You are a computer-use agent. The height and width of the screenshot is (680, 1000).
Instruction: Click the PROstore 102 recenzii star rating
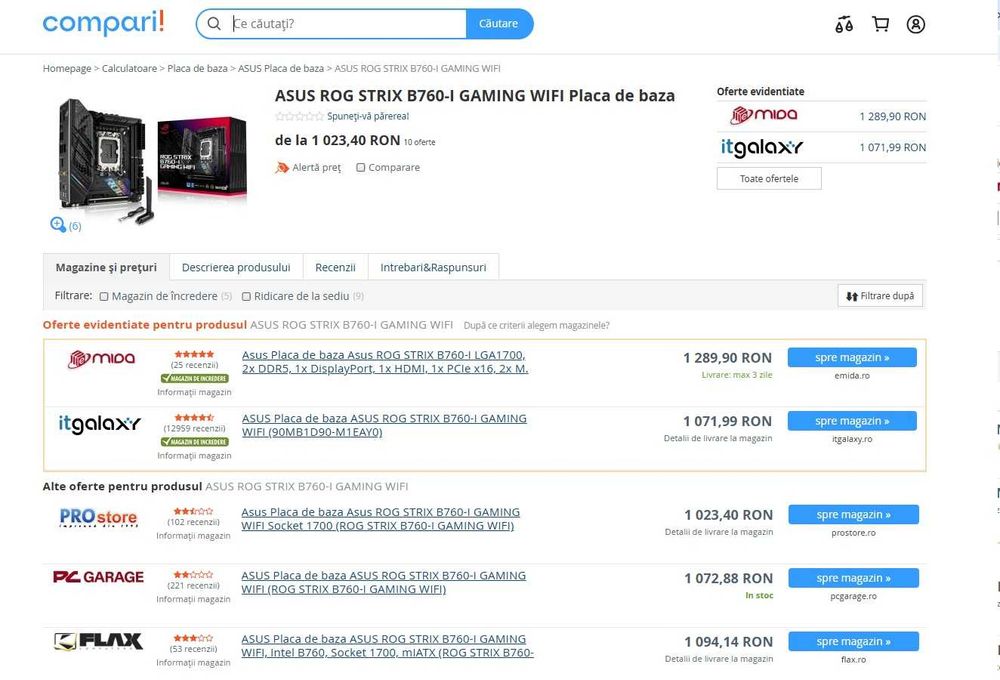pyautogui.click(x=193, y=511)
